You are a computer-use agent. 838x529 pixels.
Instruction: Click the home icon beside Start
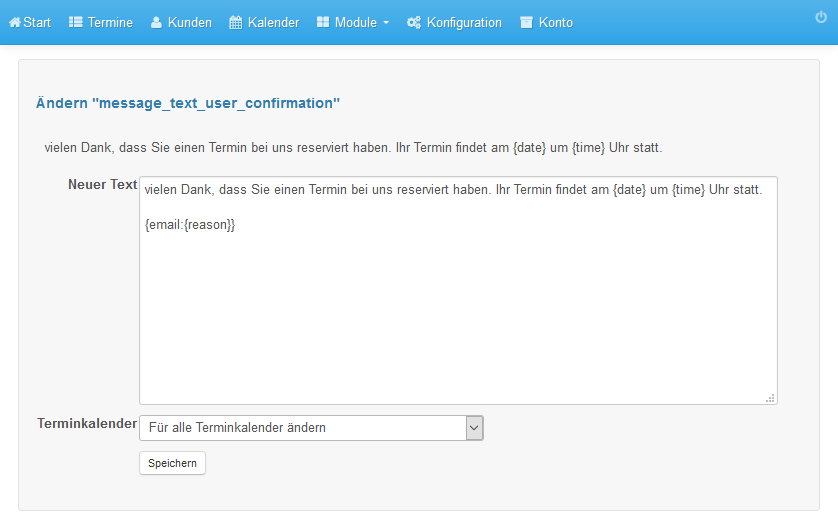pos(15,22)
